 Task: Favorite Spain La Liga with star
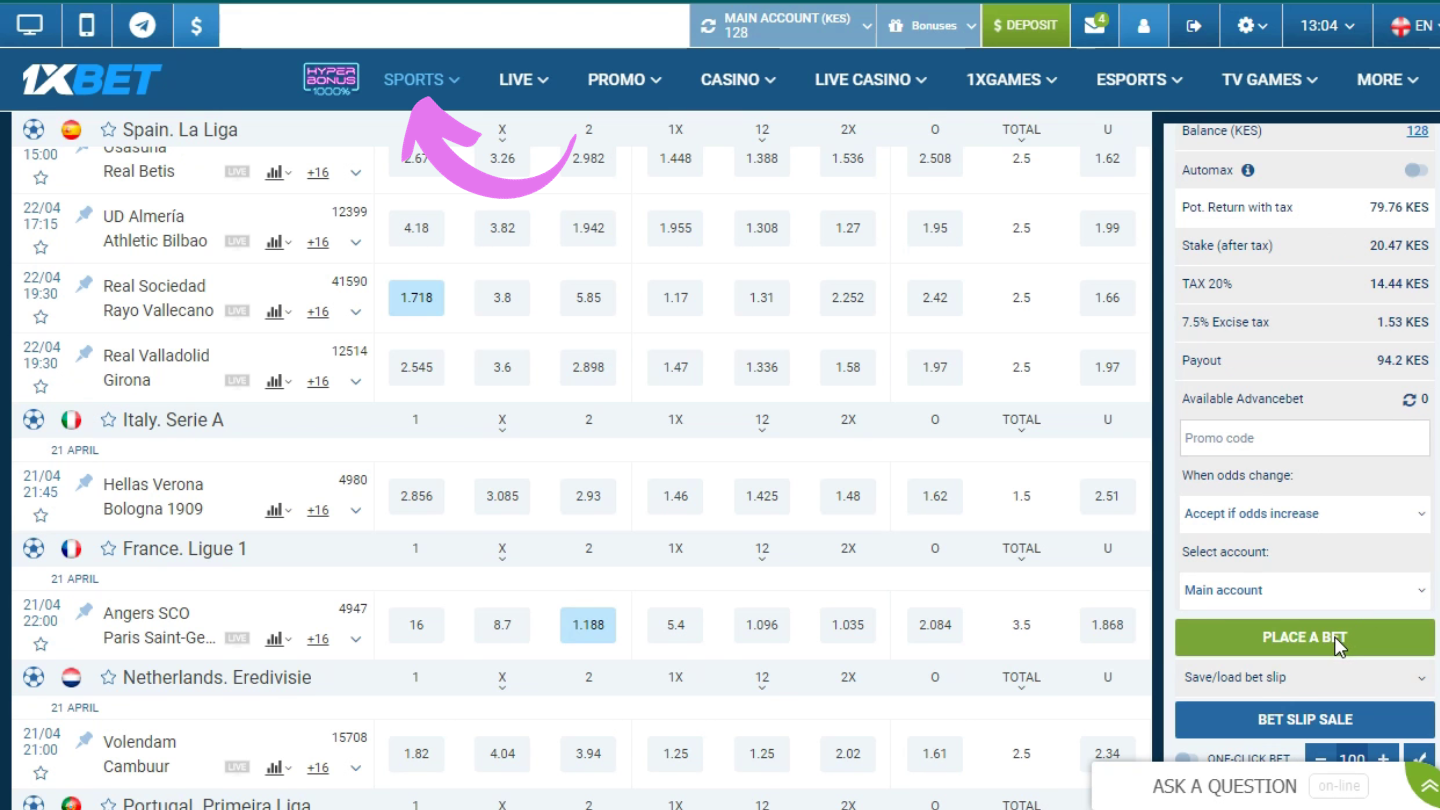tap(108, 130)
